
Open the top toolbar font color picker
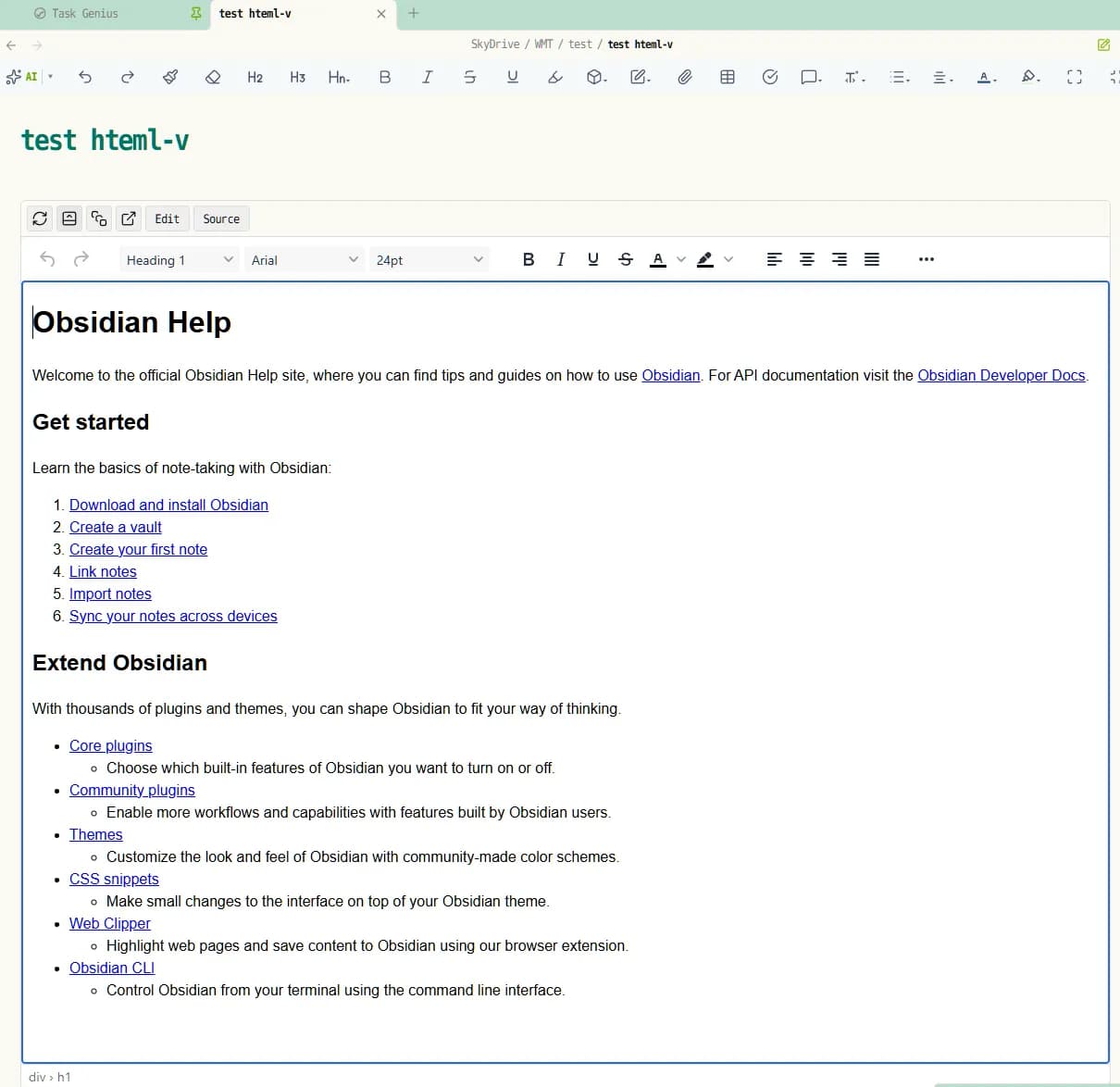pyautogui.click(x=987, y=77)
